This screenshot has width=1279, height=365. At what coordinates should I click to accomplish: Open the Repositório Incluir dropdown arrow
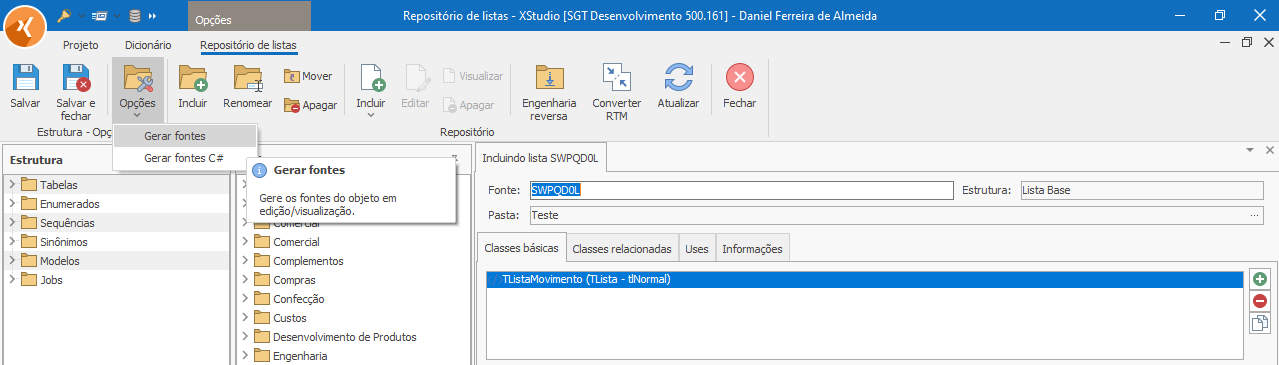[x=371, y=116]
